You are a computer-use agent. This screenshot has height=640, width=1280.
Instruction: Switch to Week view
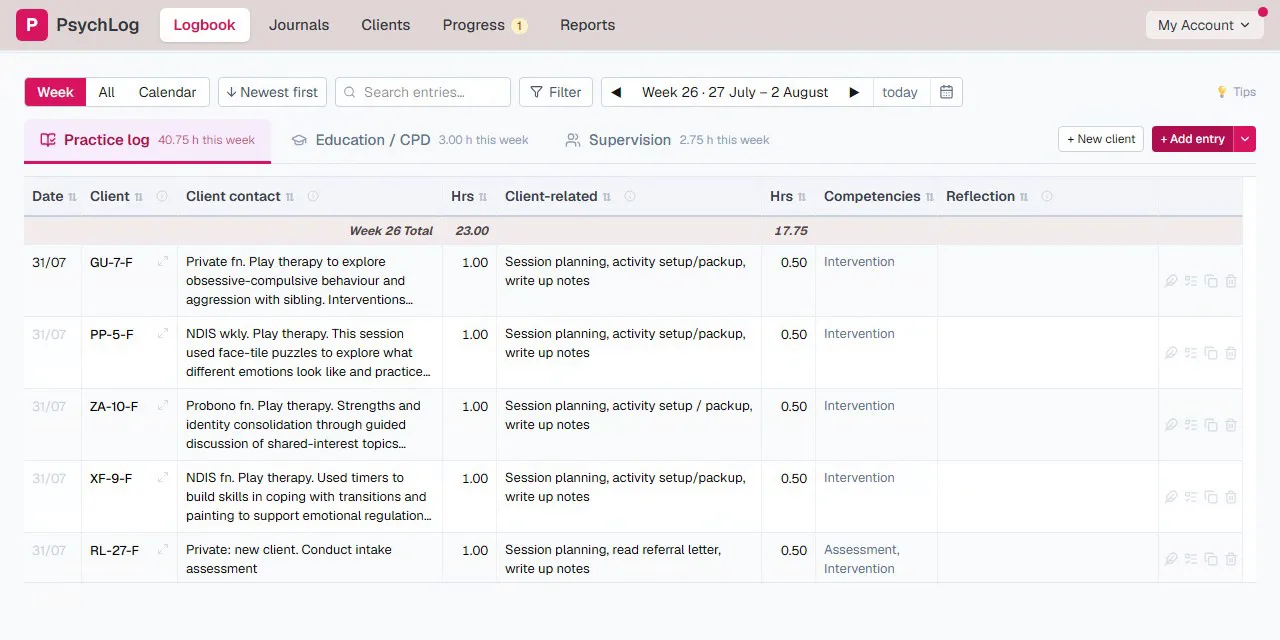tap(55, 92)
